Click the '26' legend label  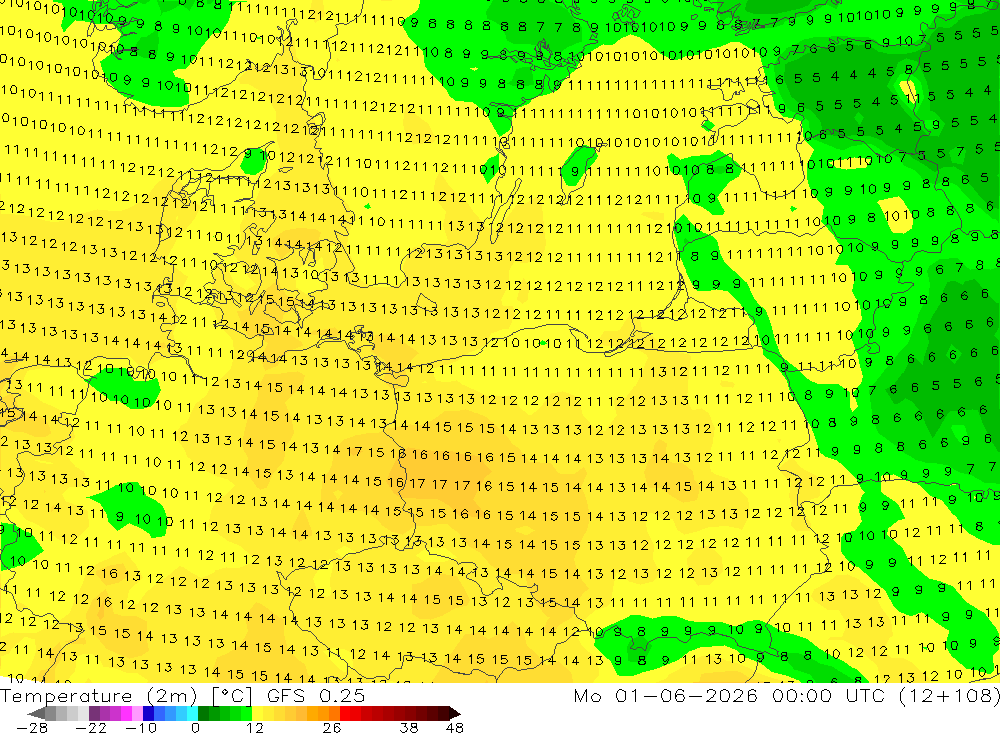click(x=332, y=728)
